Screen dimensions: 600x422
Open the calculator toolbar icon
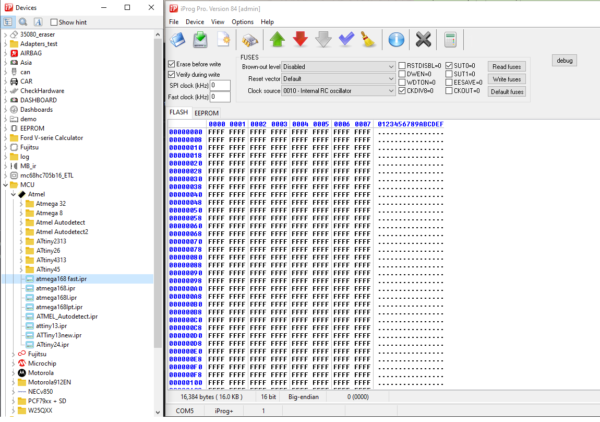(450, 39)
